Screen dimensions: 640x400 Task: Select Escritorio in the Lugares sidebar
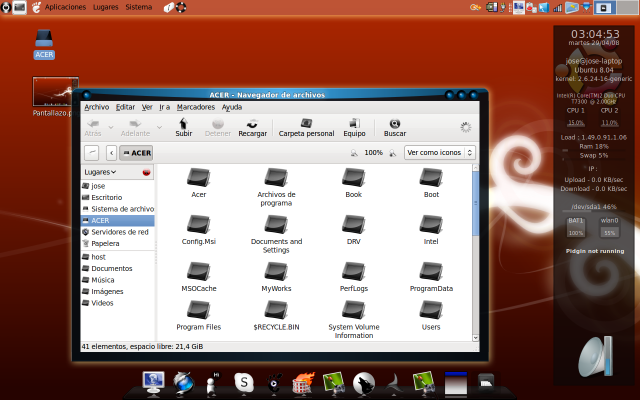[x=118, y=198]
